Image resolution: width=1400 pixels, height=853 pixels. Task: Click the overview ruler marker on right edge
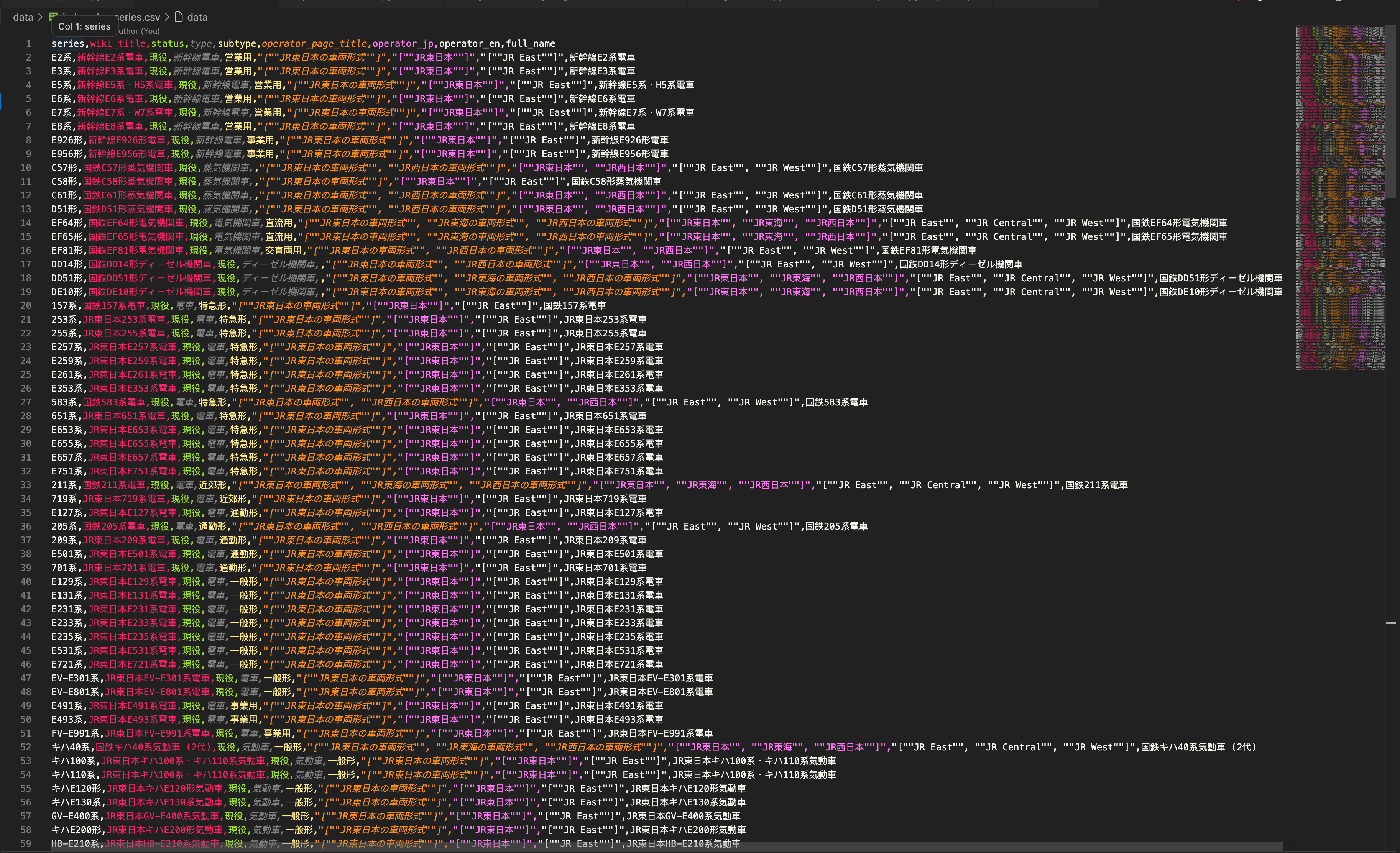(1391, 623)
